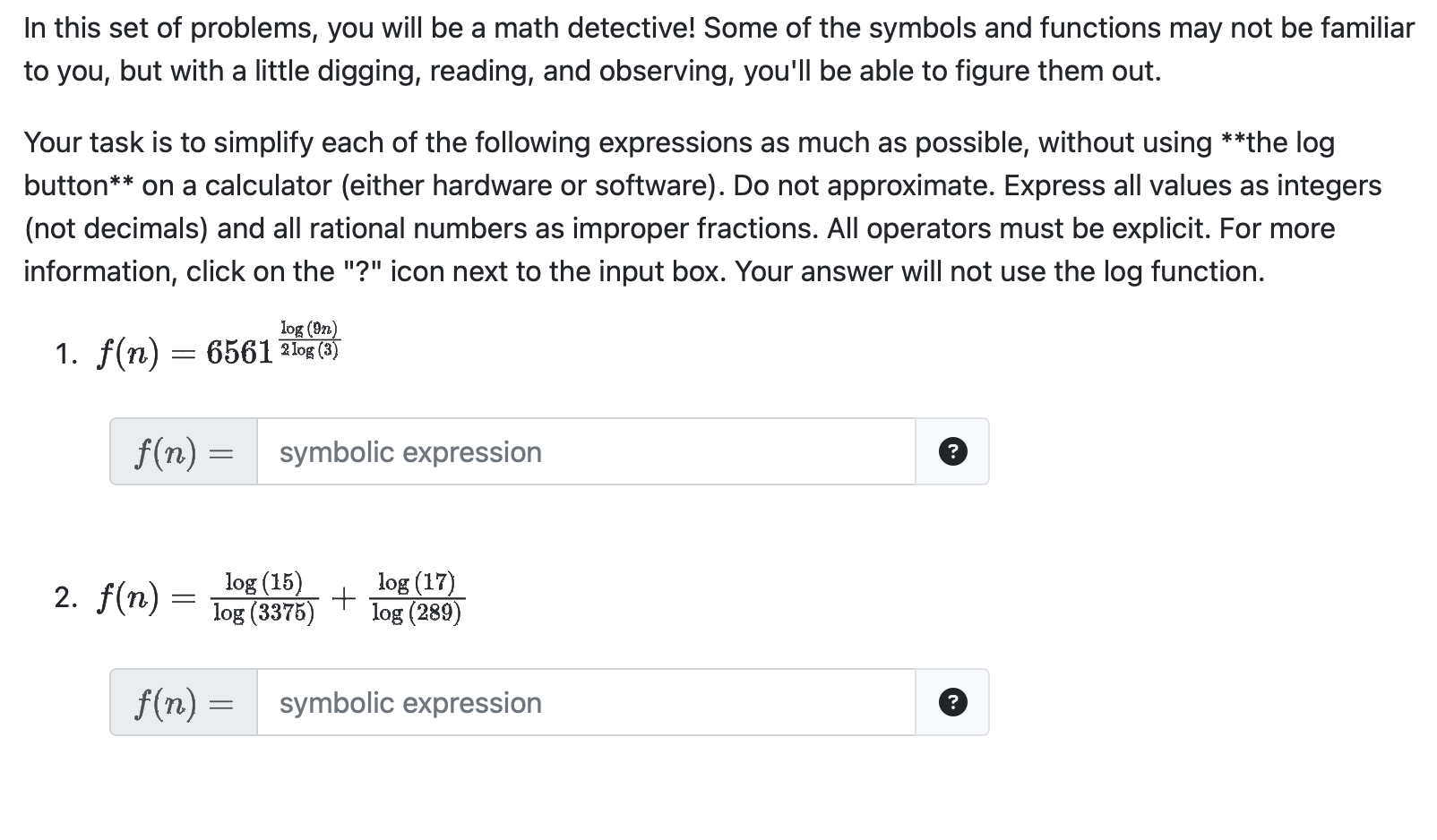Select the question mark circle beside problem 2 field
This screenshot has height=840, width=1437.
pos(952,702)
